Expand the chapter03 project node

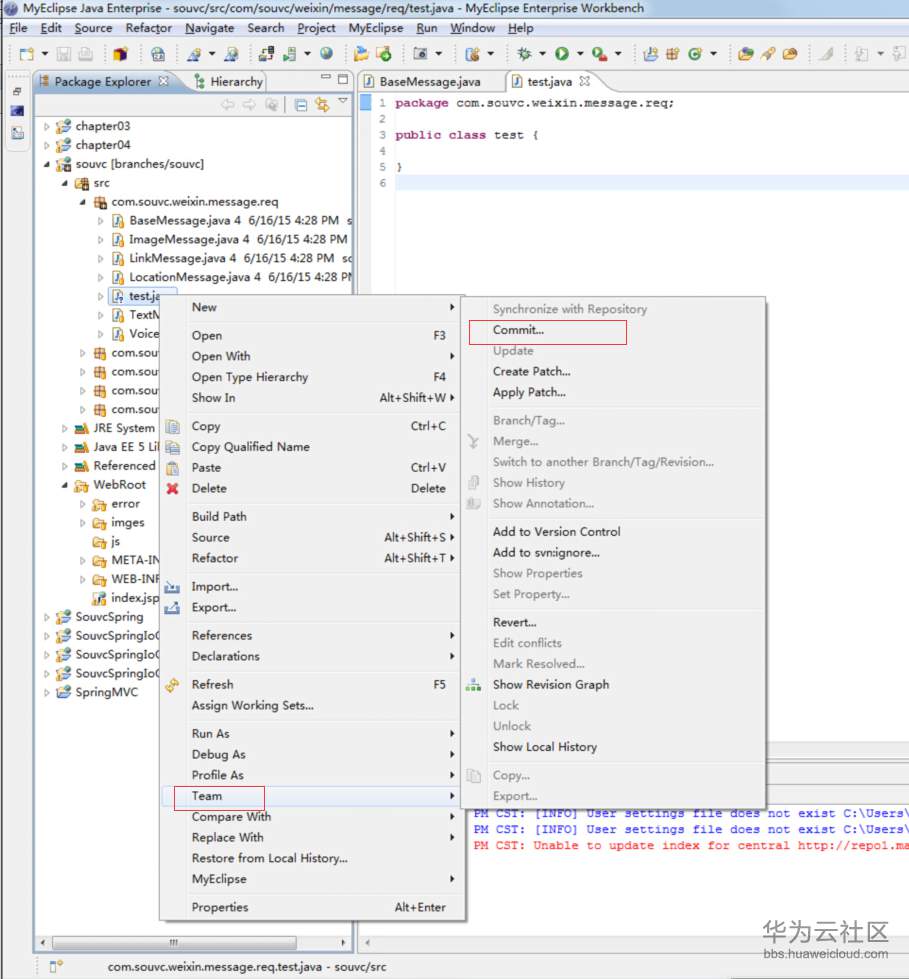click(46, 127)
